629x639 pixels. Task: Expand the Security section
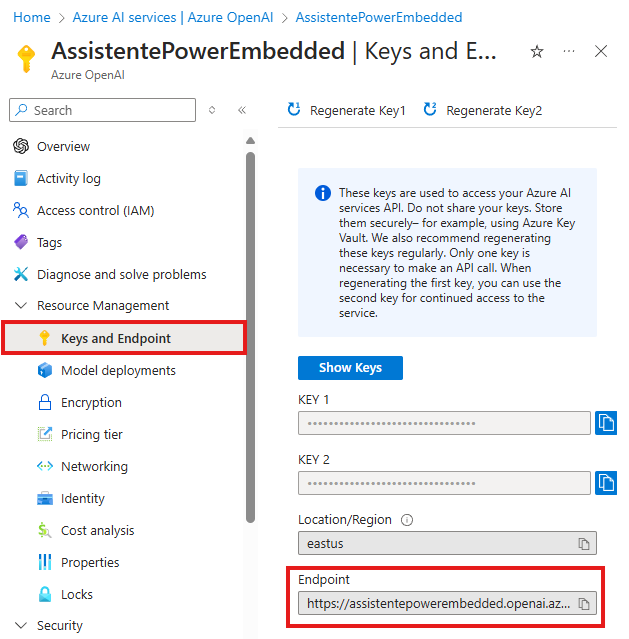[21, 626]
